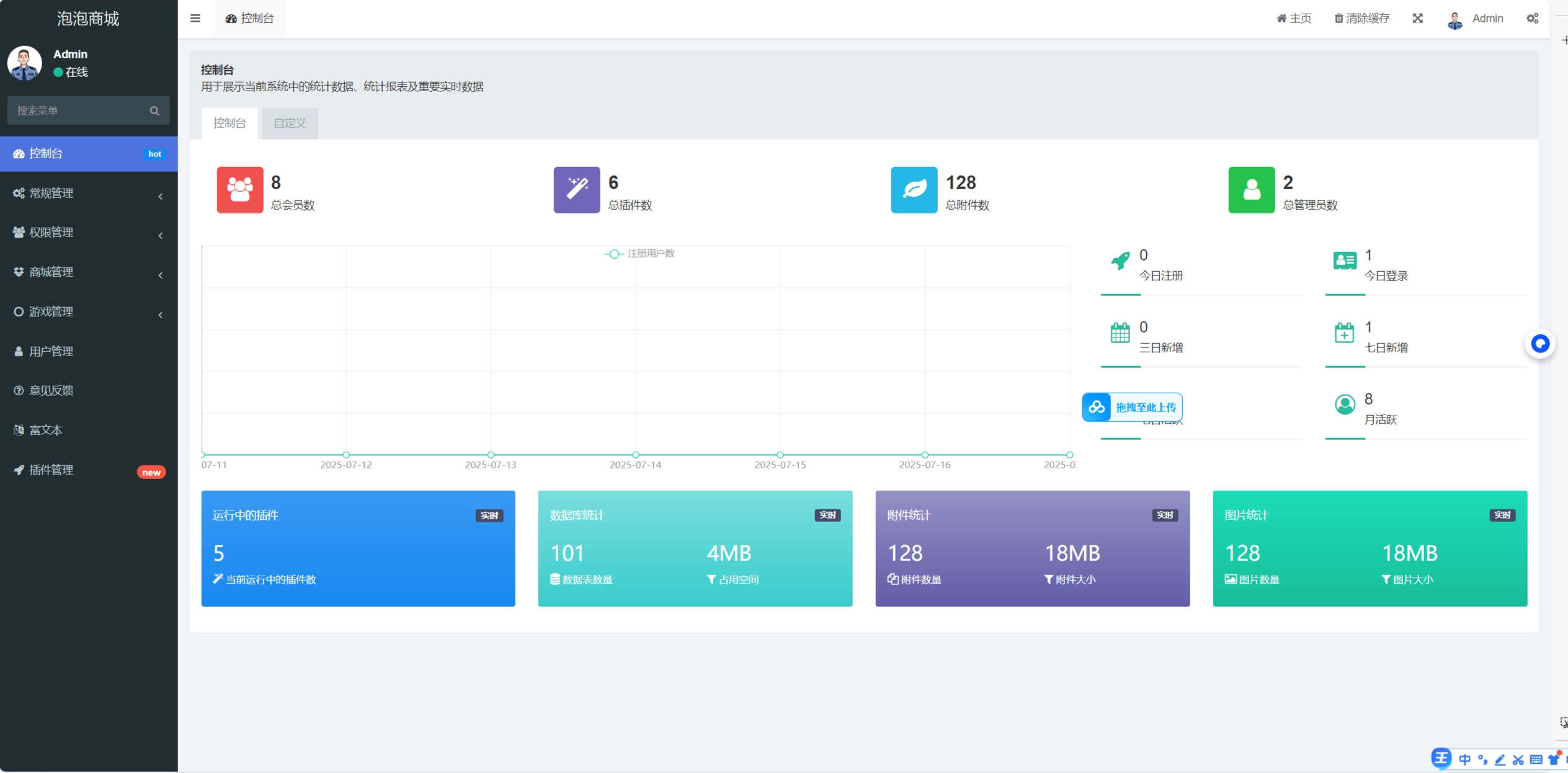Image resolution: width=1568 pixels, height=773 pixels.
Task: Expand the 游戏管理 menu chevron
Action: [x=161, y=315]
